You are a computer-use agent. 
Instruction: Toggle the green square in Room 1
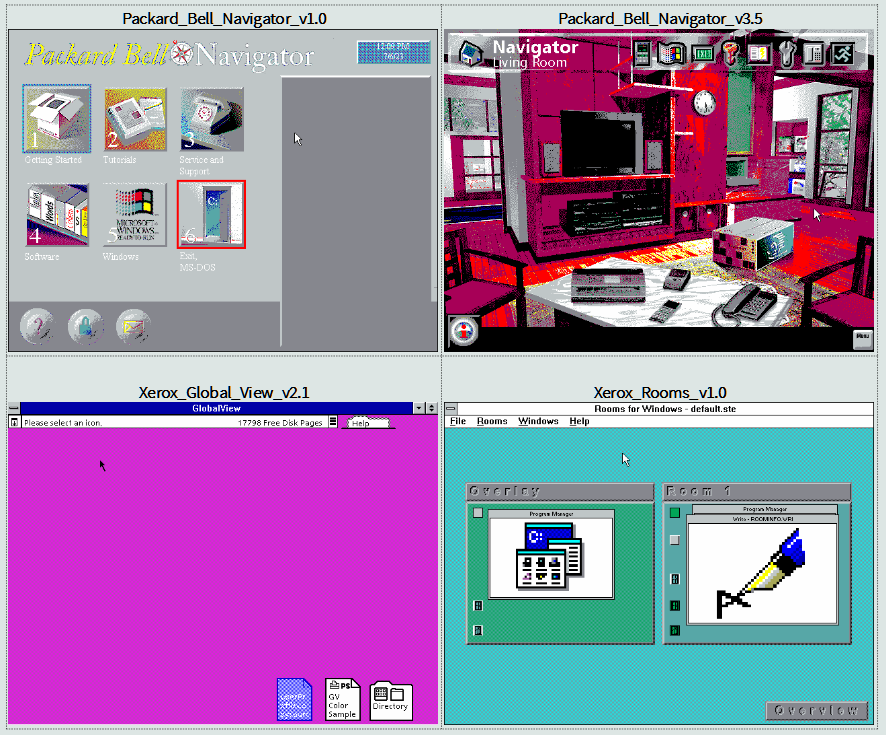click(675, 513)
